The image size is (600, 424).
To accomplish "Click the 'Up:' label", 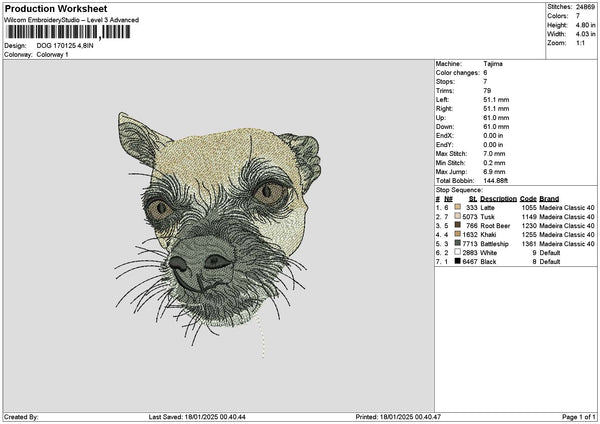I will 440,117.
